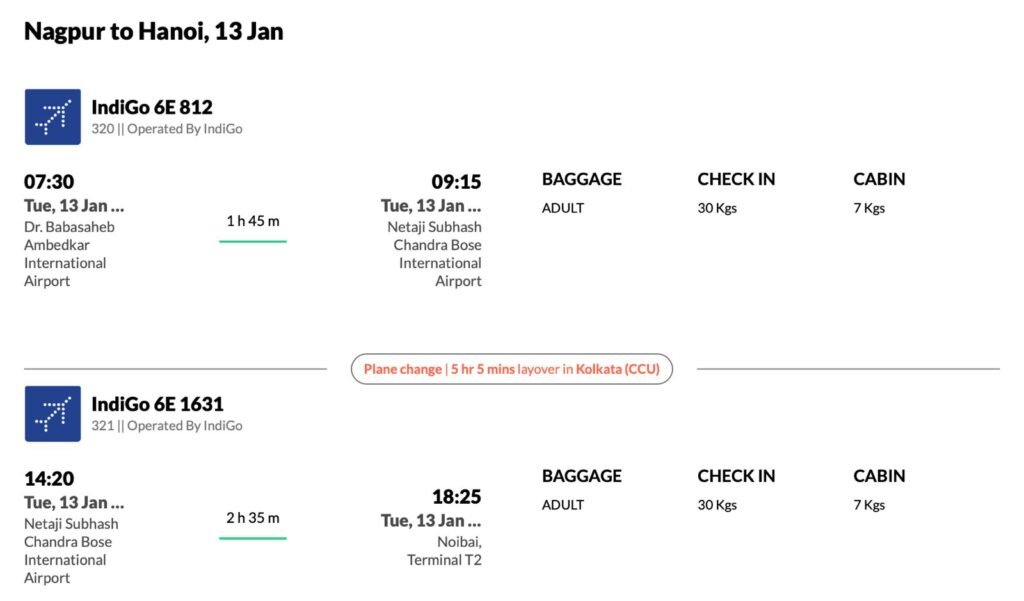Click the Kolkata layover plane change badge
Image resolution: width=1024 pixels, height=601 pixels.
[511, 369]
